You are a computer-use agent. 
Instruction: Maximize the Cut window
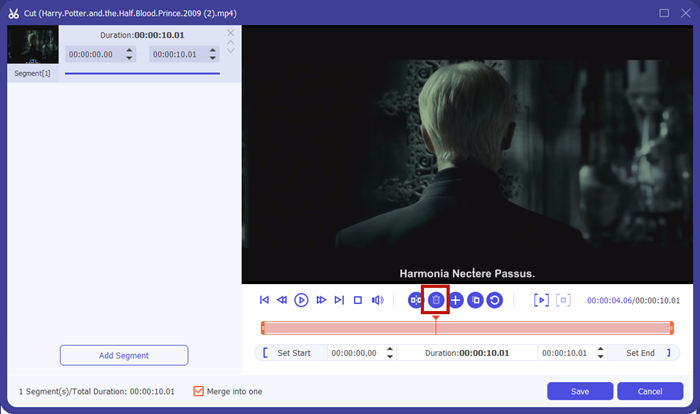point(664,13)
